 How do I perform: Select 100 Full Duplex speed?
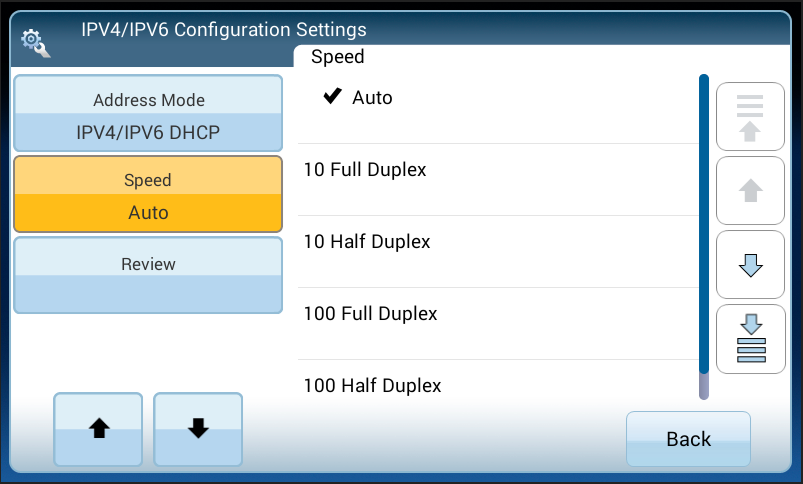click(x=370, y=314)
